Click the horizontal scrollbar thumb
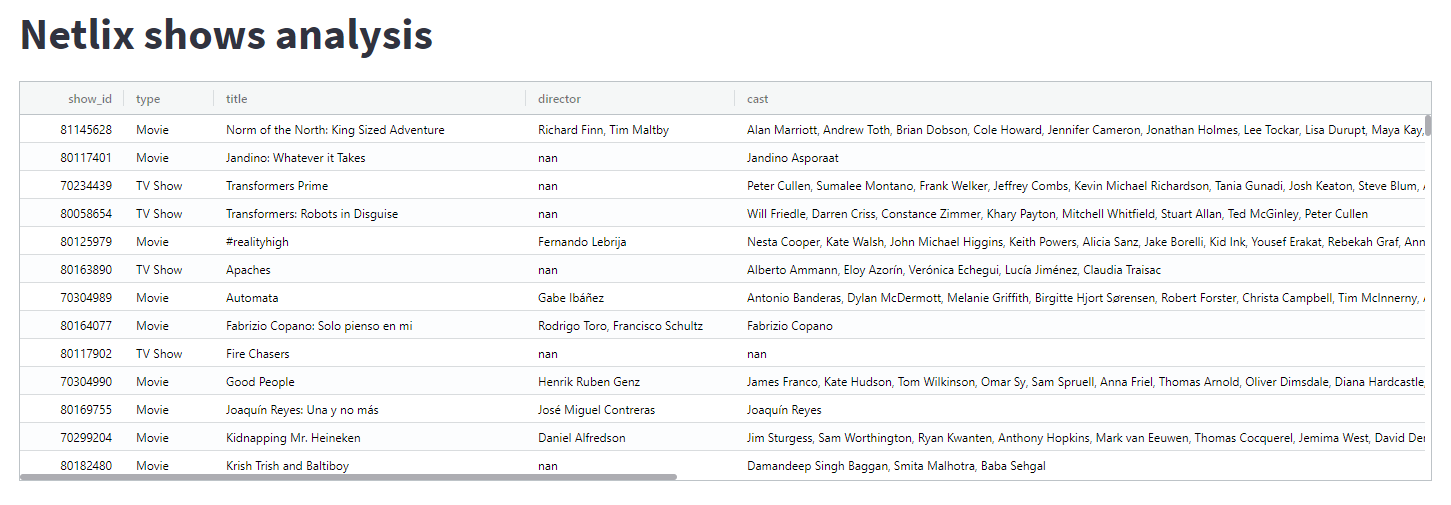1451x505 pixels. click(x=348, y=477)
